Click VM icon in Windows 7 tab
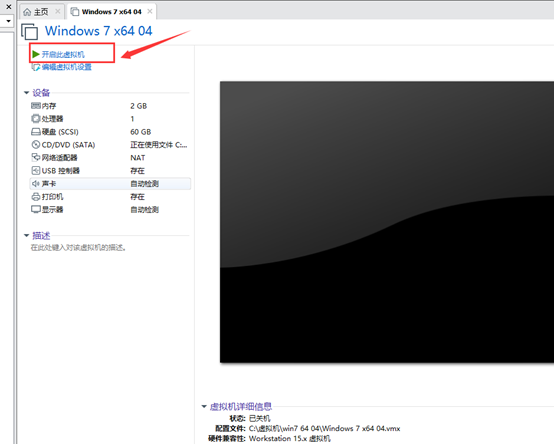 (x=75, y=12)
